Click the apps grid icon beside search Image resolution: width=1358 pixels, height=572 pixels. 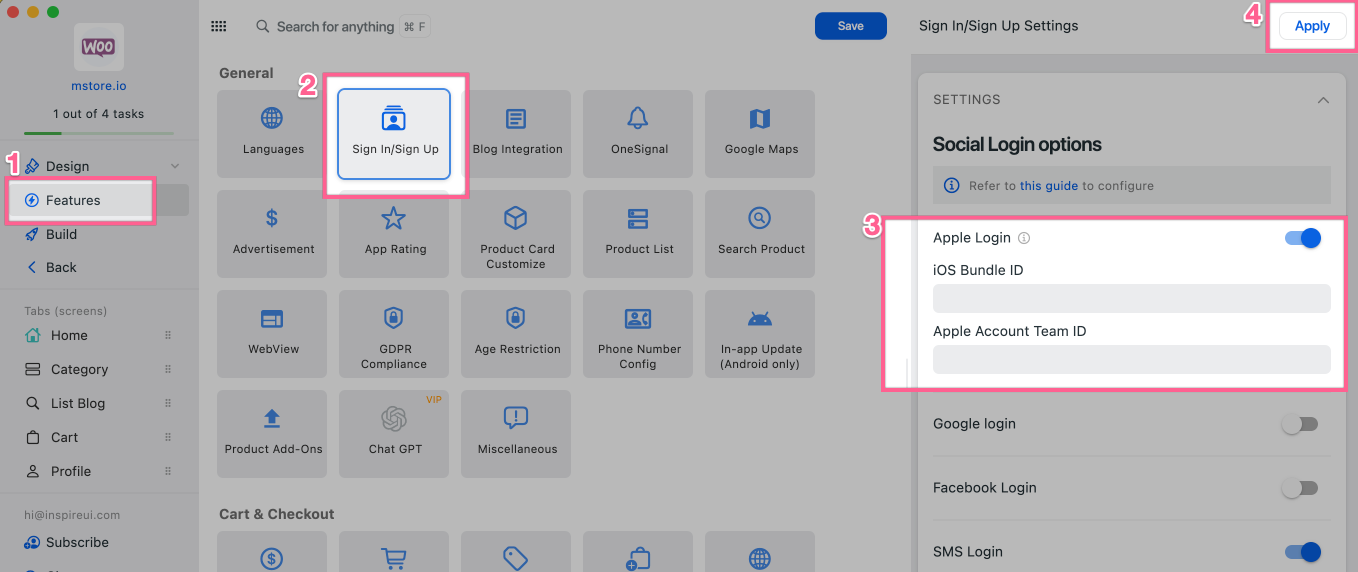tap(218, 27)
